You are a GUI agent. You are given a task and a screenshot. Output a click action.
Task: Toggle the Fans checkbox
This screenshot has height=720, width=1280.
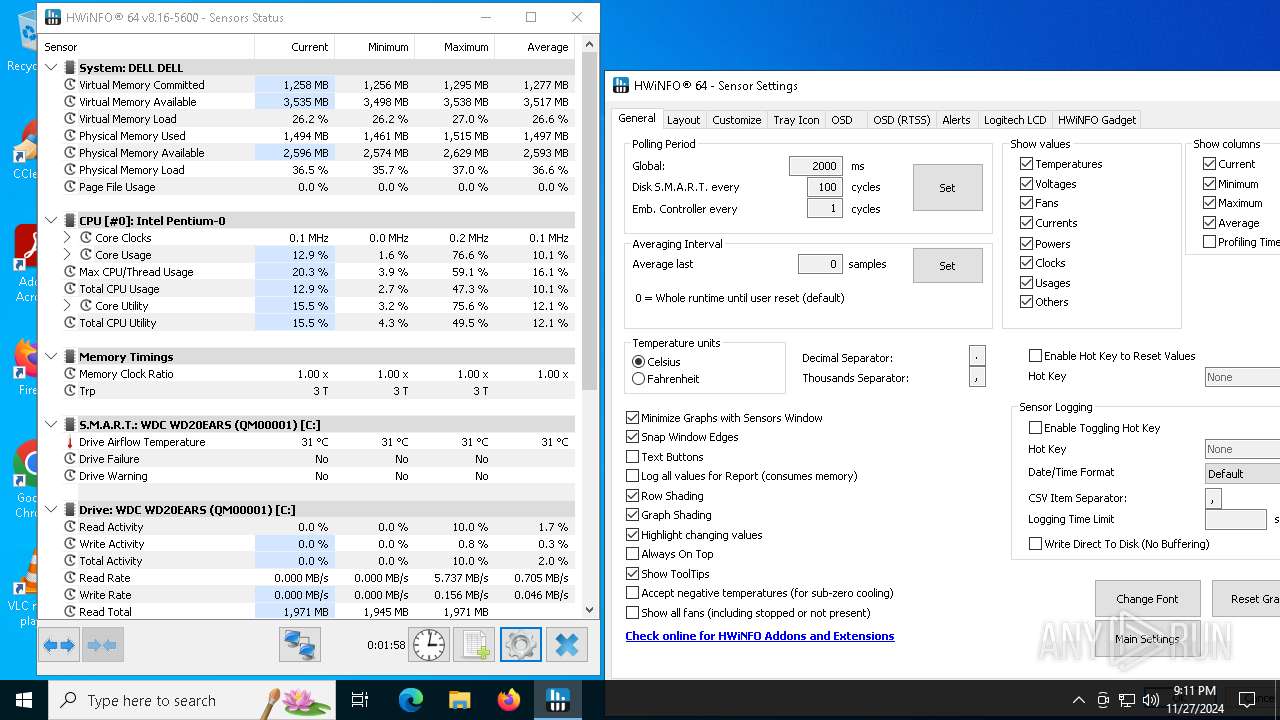click(x=1026, y=203)
